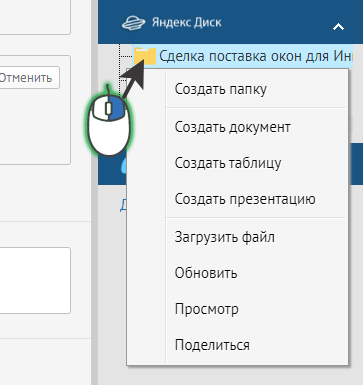Collapse the Яндекс Диск panel chevron
363x385 pixels.
tap(338, 27)
